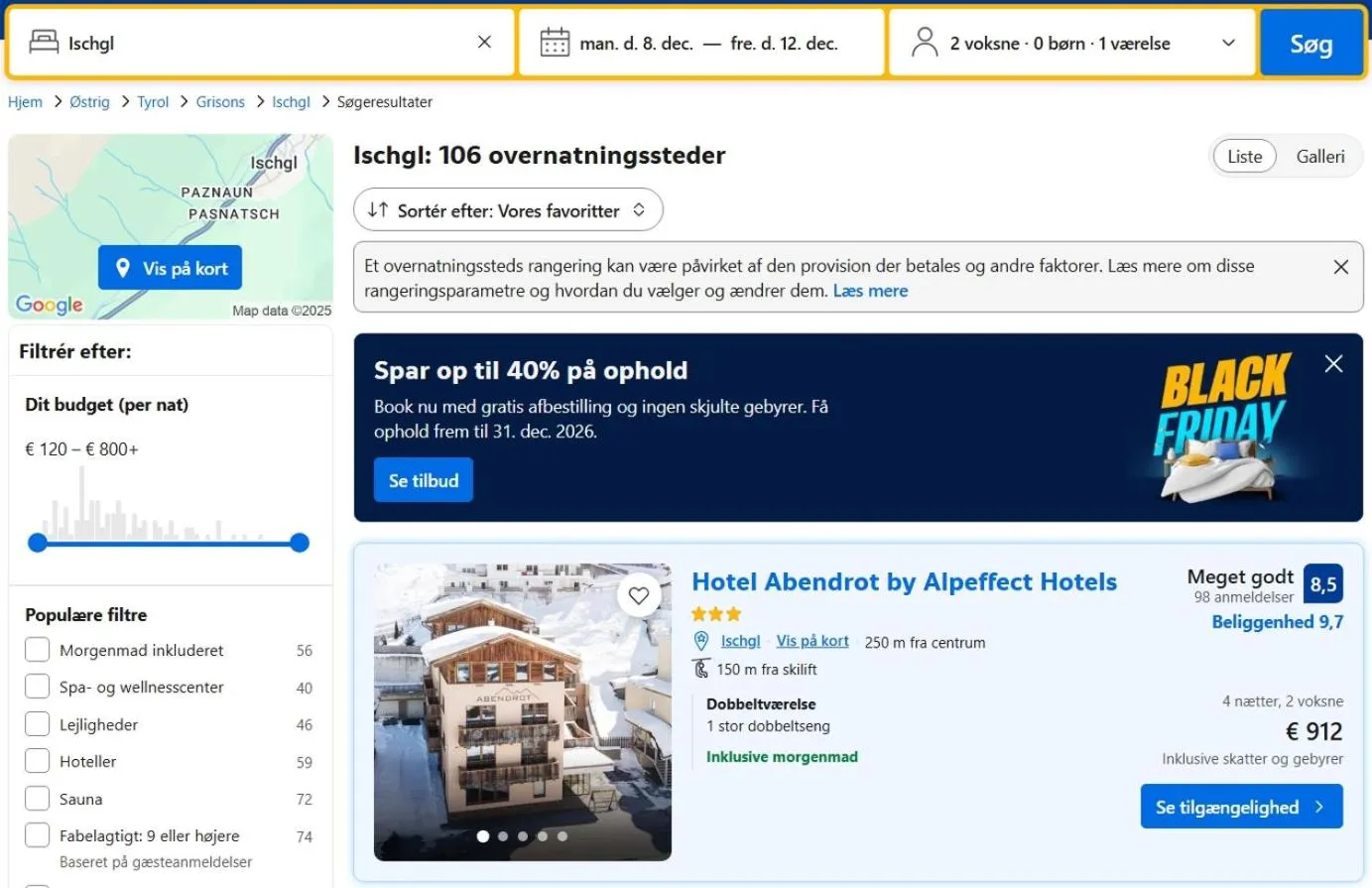Click the ski lift icon near '150 m fra skilift'
Image resolution: width=1372 pixels, height=888 pixels.
coord(700,669)
